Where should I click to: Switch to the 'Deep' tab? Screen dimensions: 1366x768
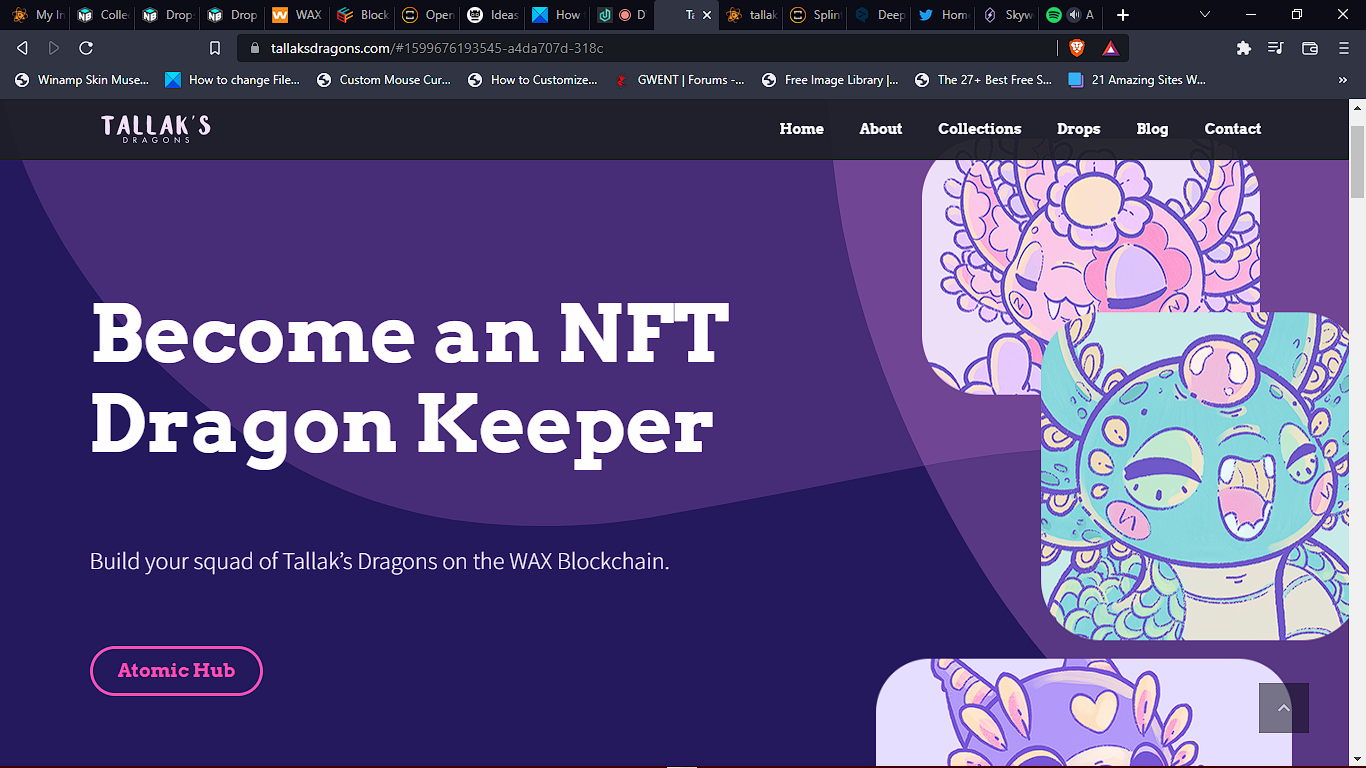pyautogui.click(x=879, y=15)
